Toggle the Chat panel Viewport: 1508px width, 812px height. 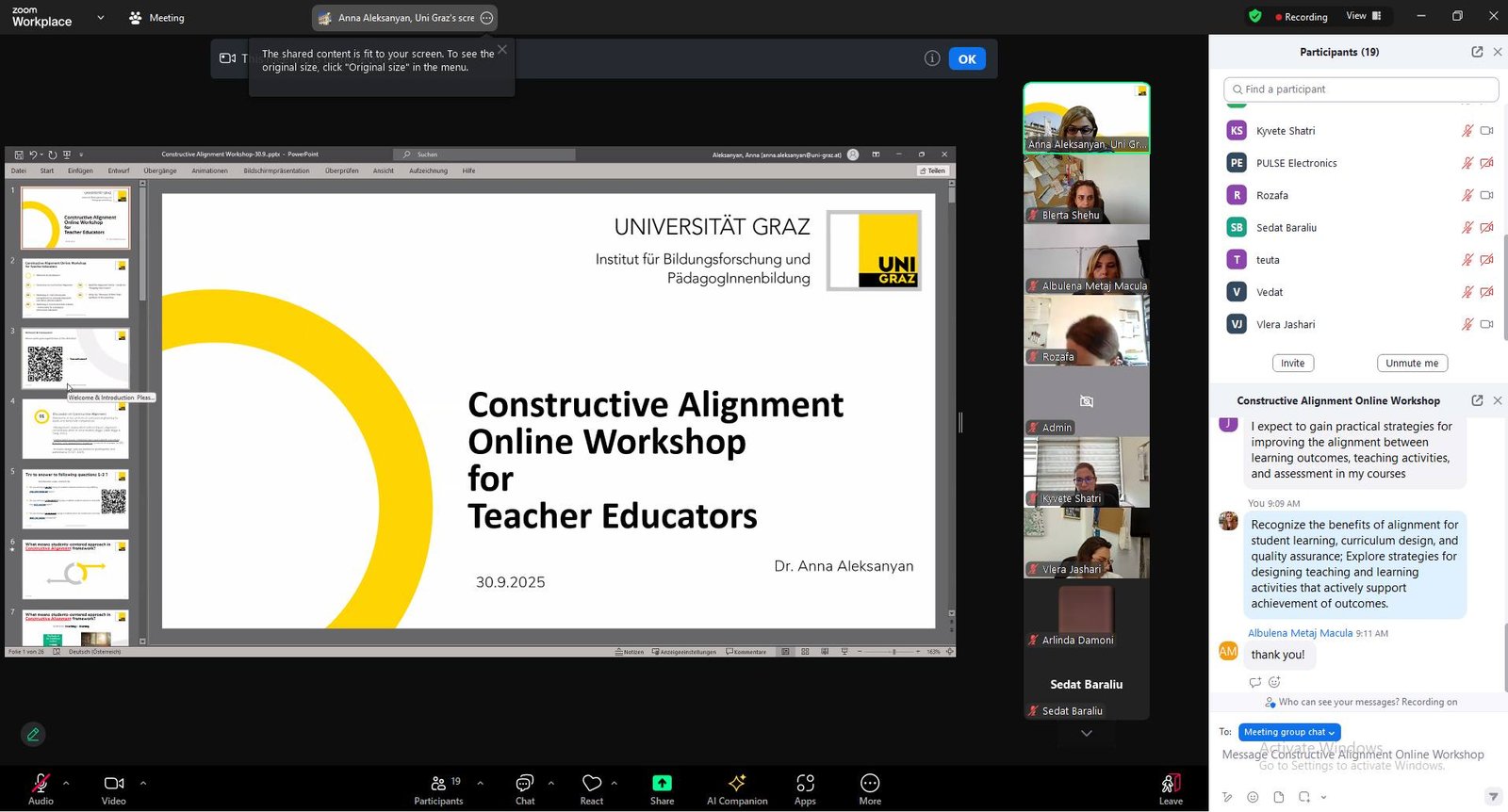coord(525,788)
